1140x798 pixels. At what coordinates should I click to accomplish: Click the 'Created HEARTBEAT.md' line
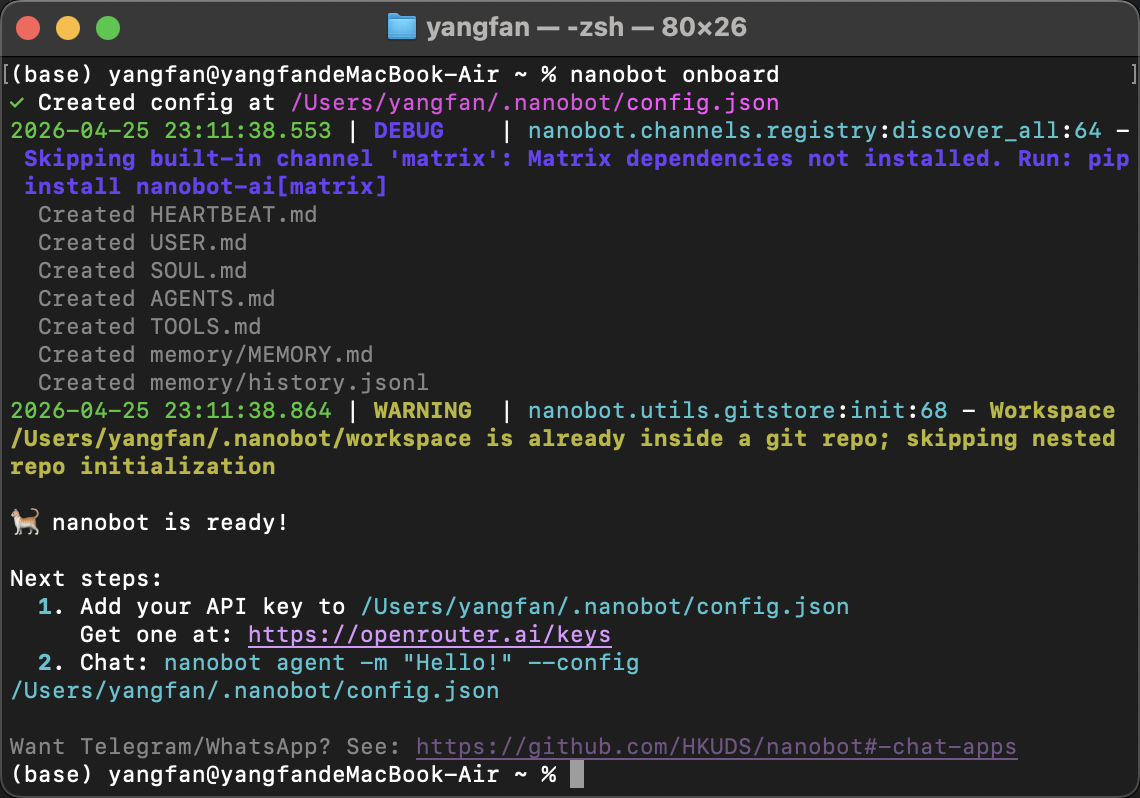177,214
